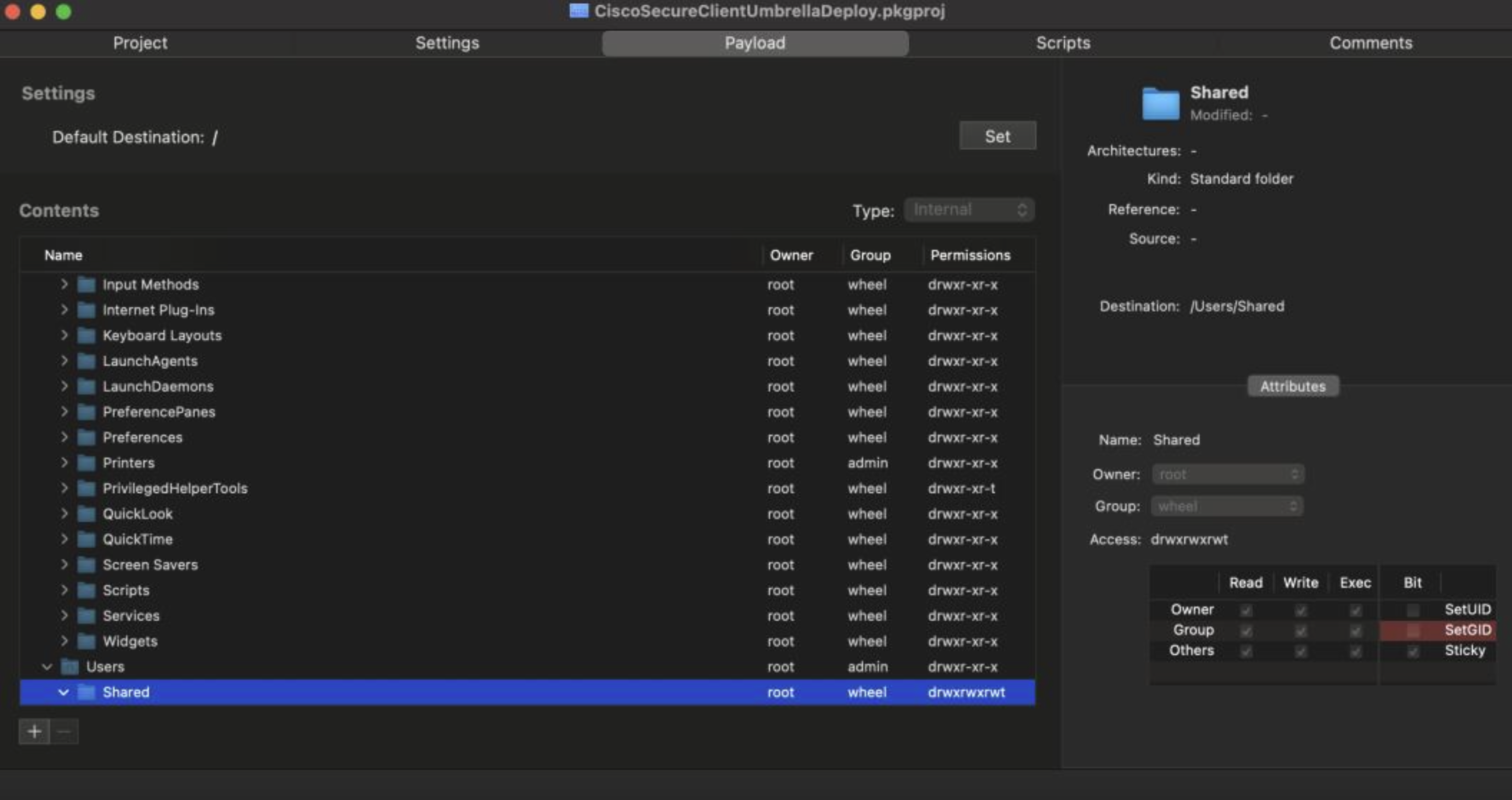This screenshot has height=800, width=1512.
Task: Click the LaunchDaemons folder icon
Action: 87,386
